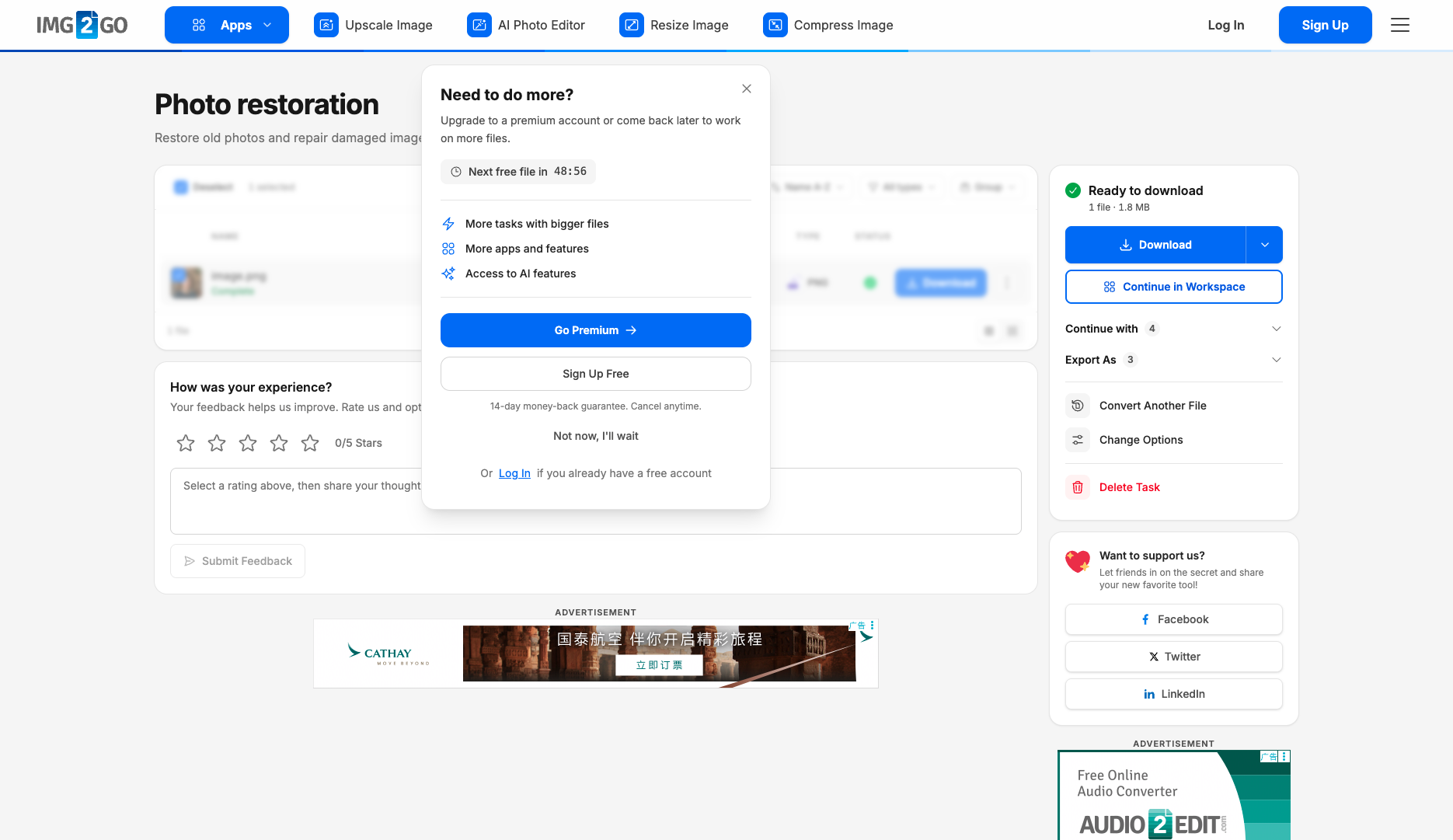Expand the Continue with section

coord(1174,329)
